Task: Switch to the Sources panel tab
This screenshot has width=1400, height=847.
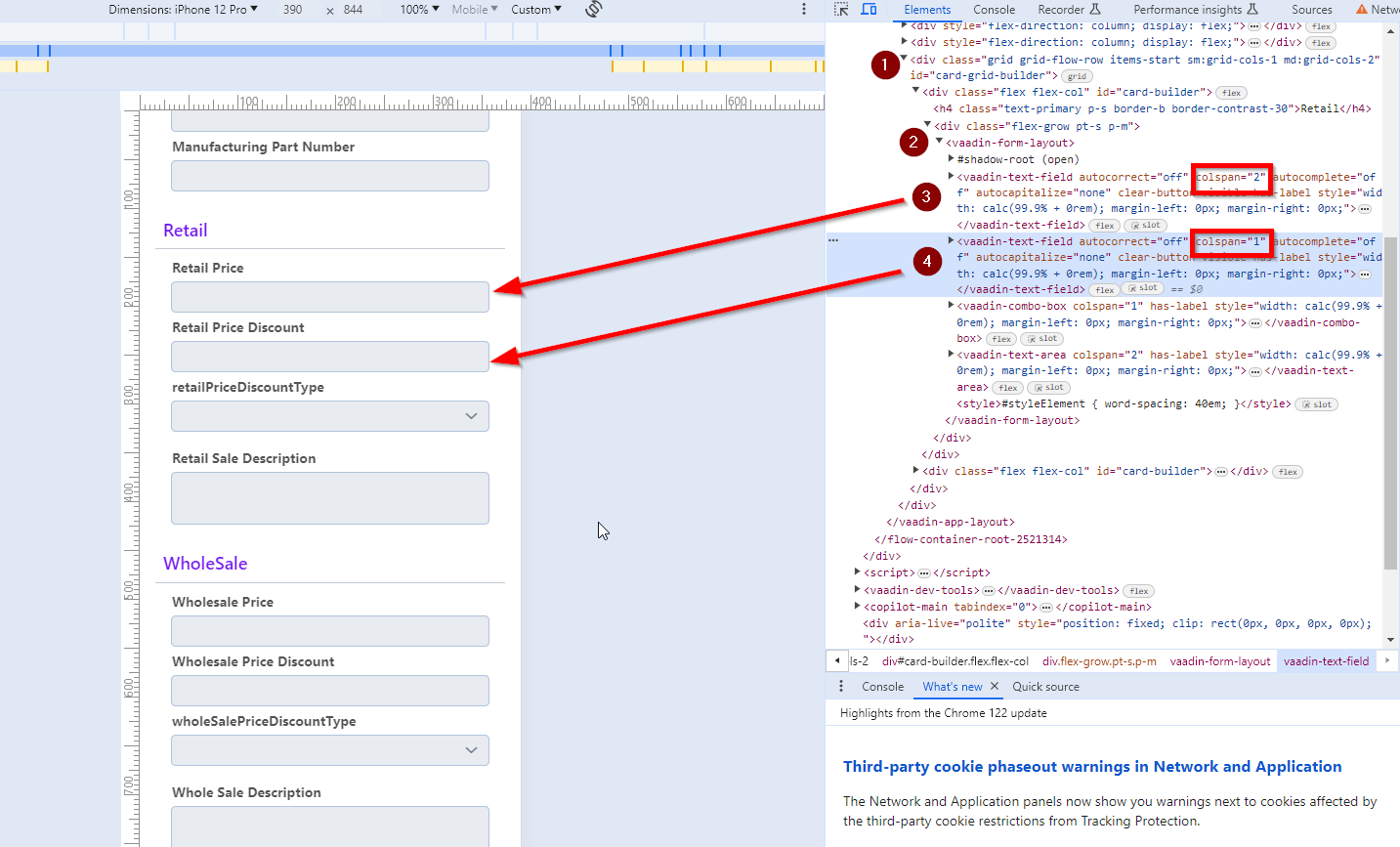Action: 1311,10
